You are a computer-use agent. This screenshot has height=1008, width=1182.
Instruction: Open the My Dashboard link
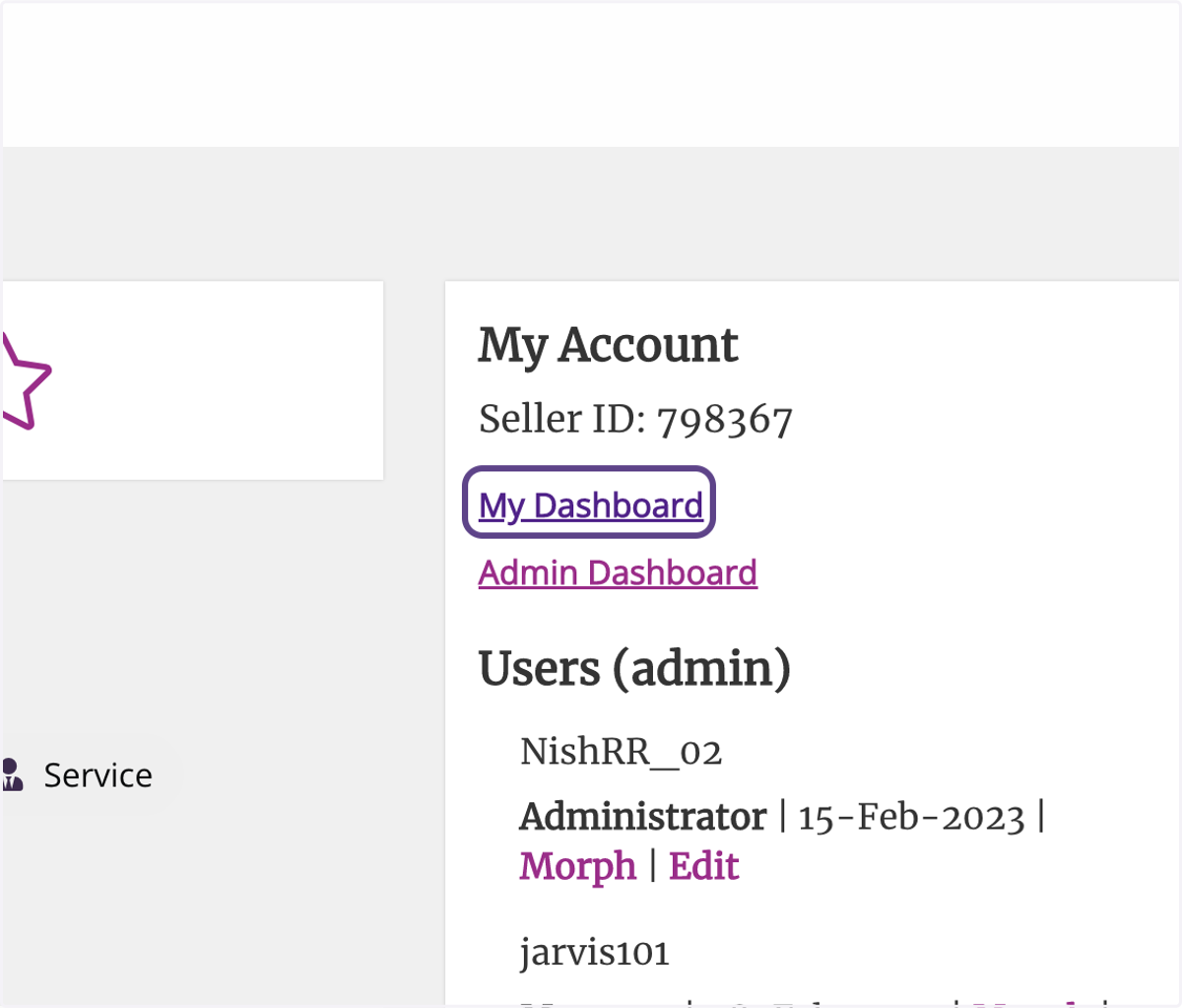pyautogui.click(x=591, y=505)
